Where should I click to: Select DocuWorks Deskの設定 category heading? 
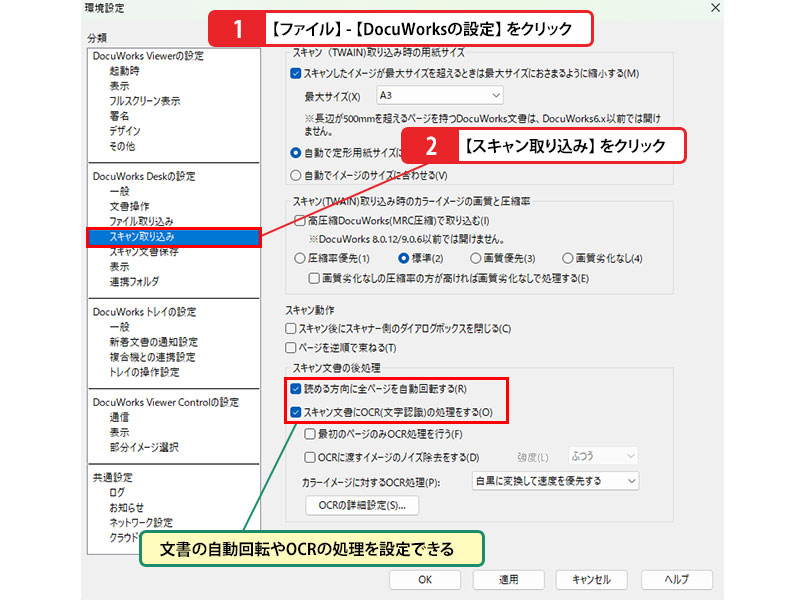coord(144,177)
